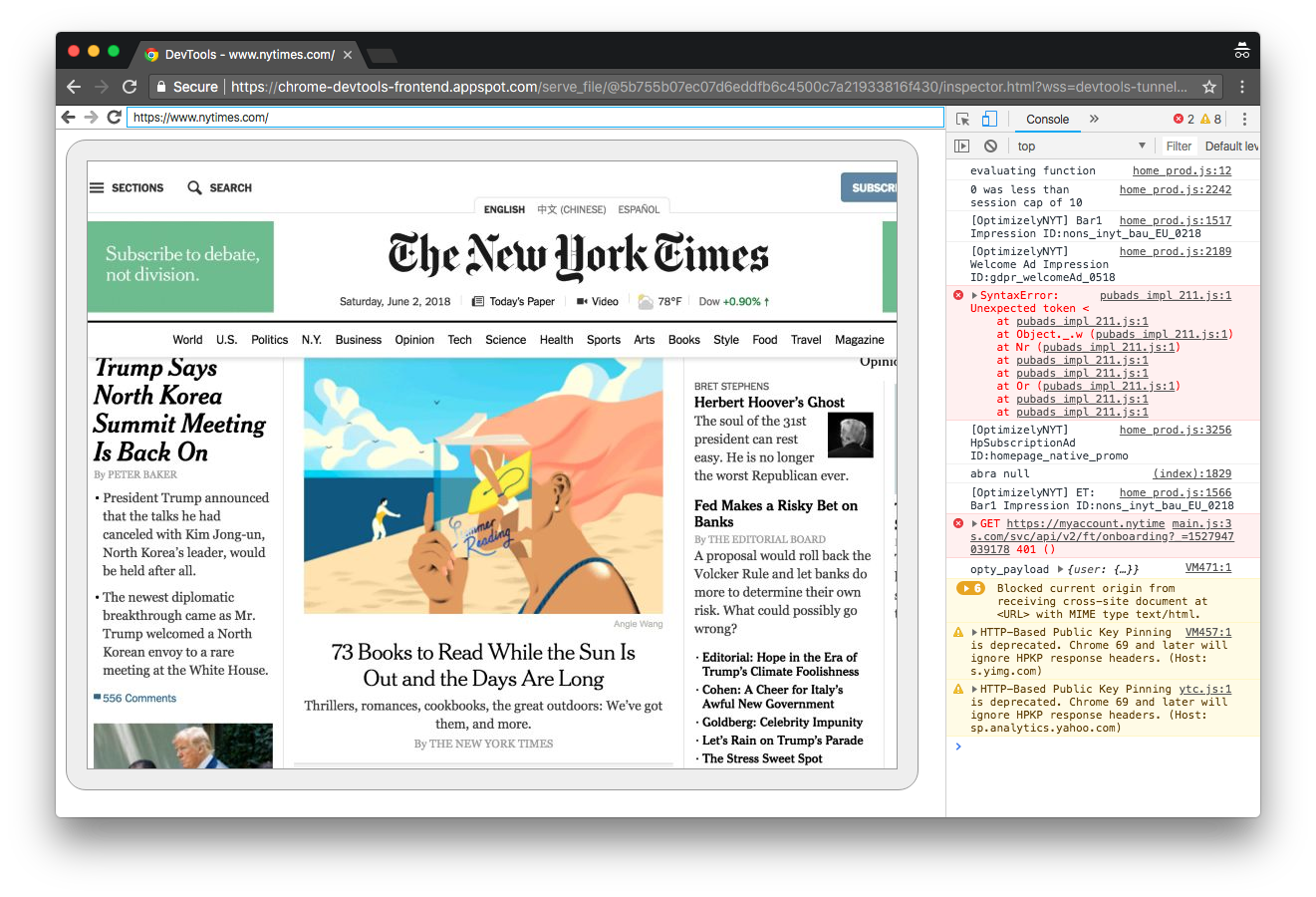Open home_prod.js:12 source link
The image size is (1316, 897).
coord(1182,170)
